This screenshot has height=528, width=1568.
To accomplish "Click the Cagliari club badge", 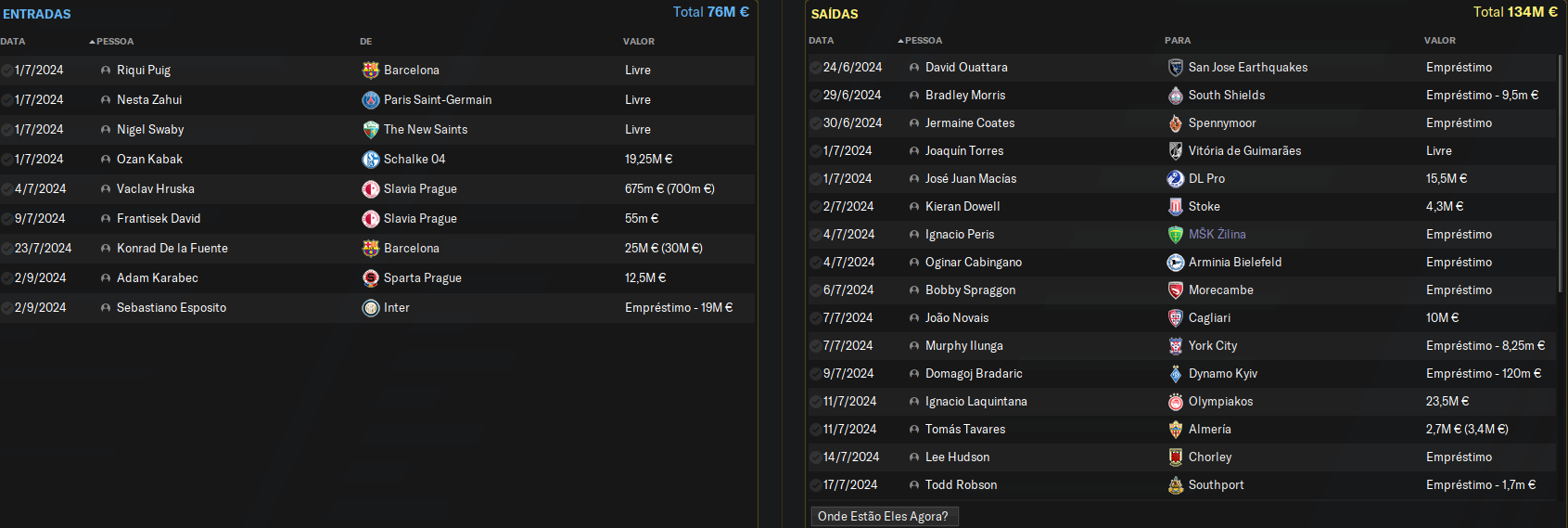I will pos(1176,317).
